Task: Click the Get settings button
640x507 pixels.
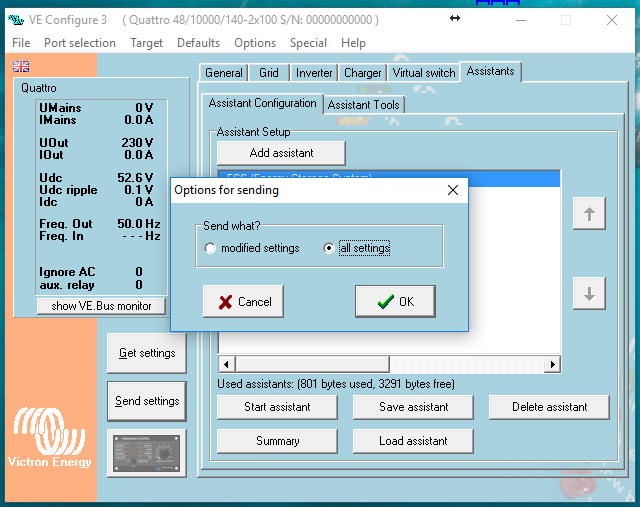Action: point(147,353)
